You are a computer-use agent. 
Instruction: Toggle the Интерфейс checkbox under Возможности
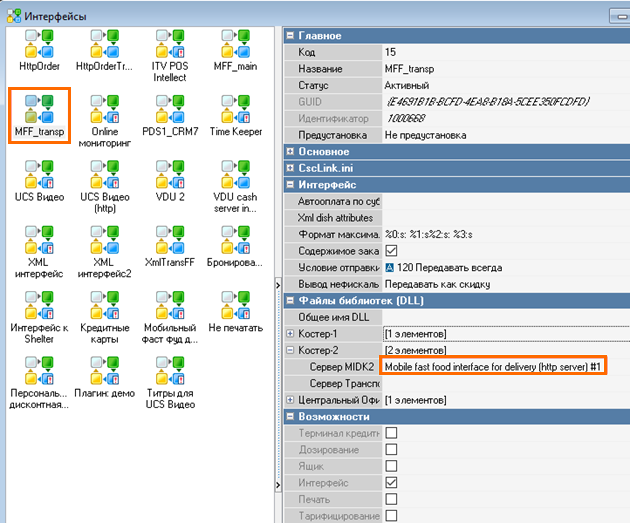tap(392, 482)
